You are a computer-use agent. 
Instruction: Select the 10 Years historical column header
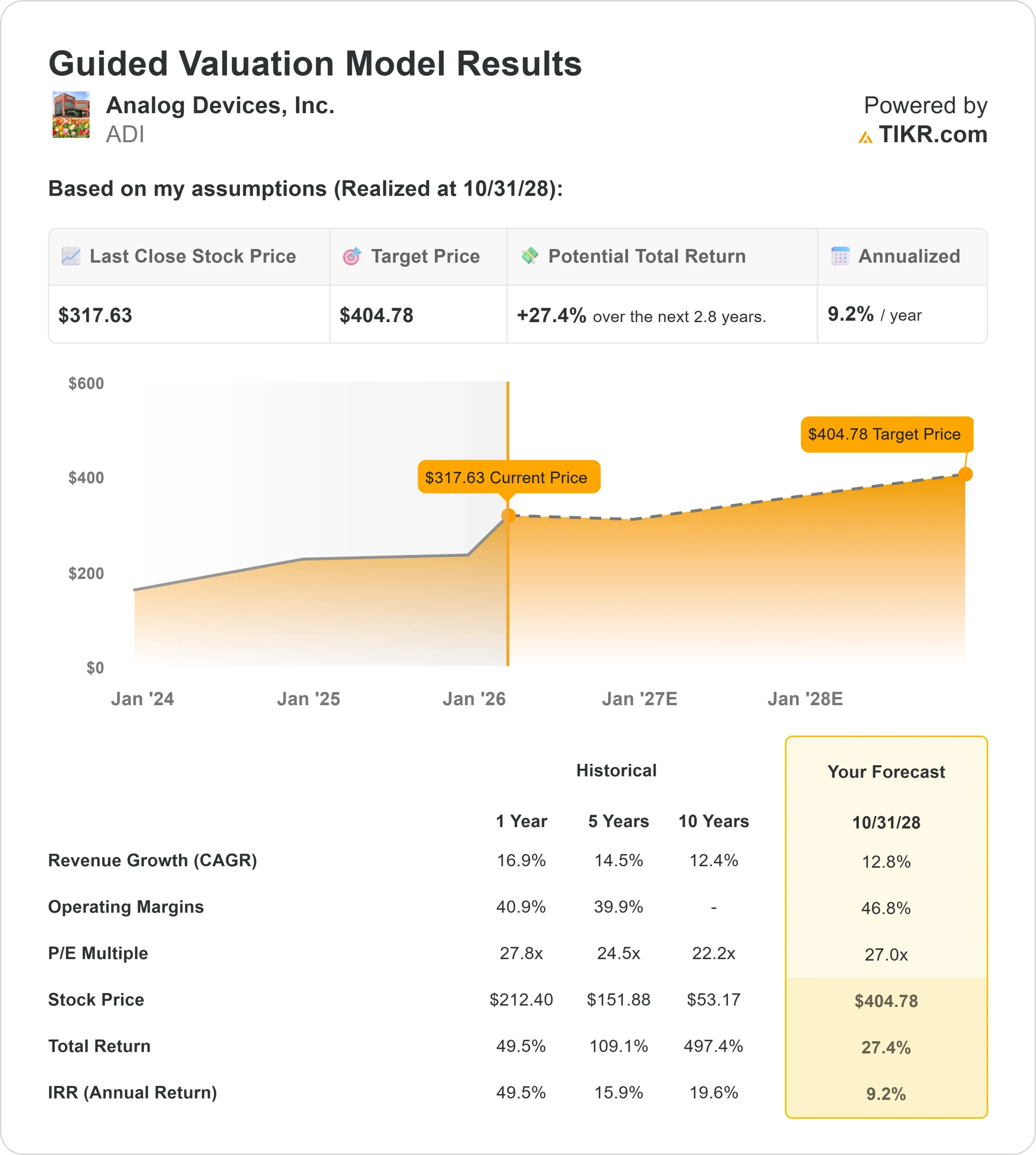click(713, 821)
